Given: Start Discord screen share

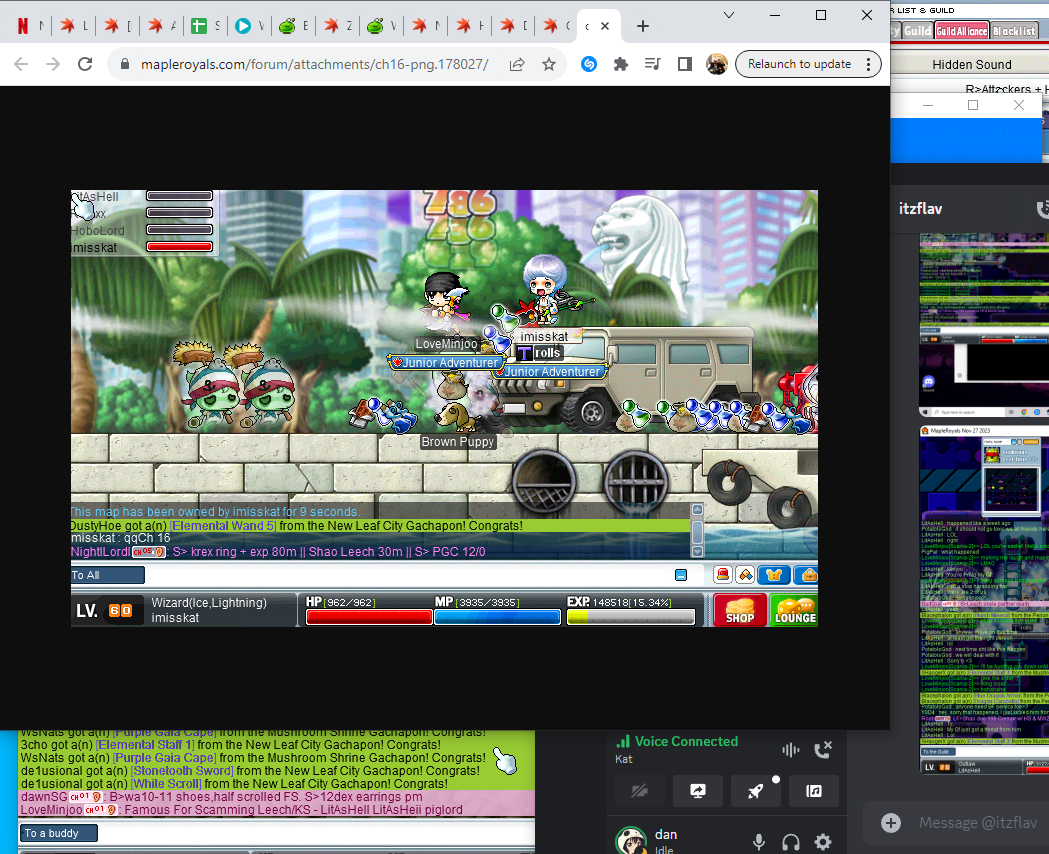Looking at the screenshot, I should point(698,791).
